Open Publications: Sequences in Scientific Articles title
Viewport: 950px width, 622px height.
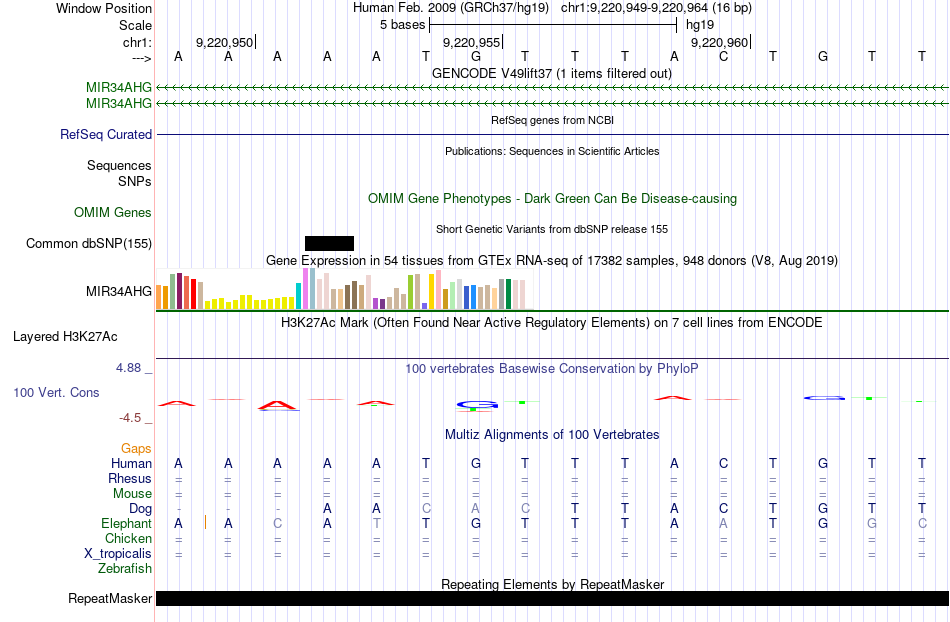coord(552,151)
